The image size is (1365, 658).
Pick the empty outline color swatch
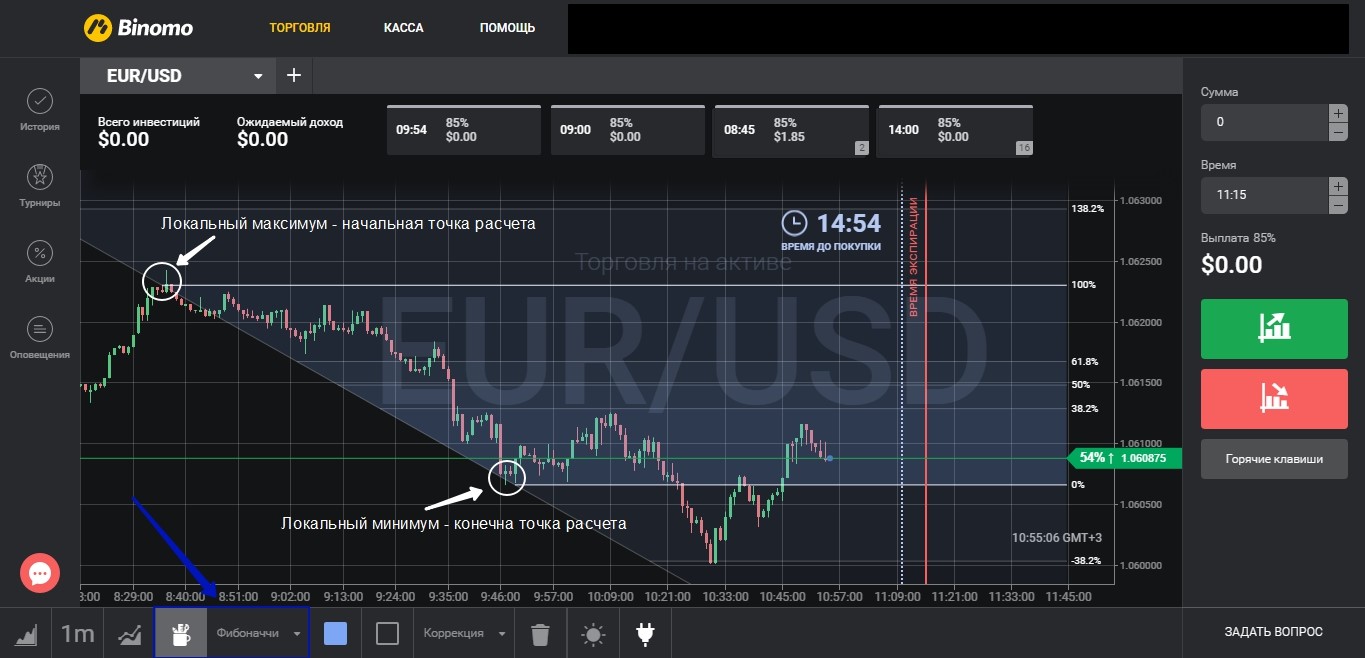point(387,633)
